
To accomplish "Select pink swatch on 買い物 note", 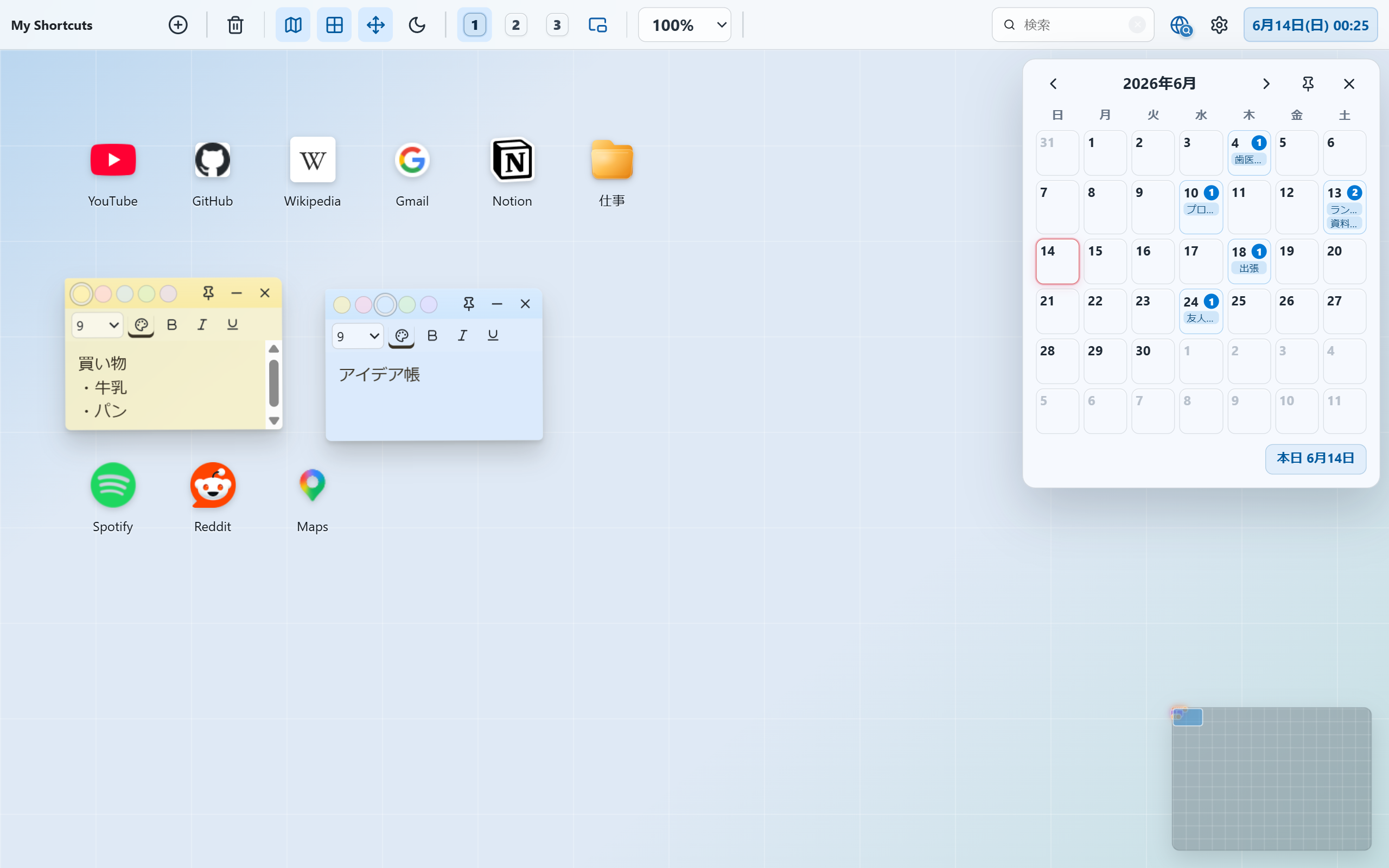I will tap(103, 294).
